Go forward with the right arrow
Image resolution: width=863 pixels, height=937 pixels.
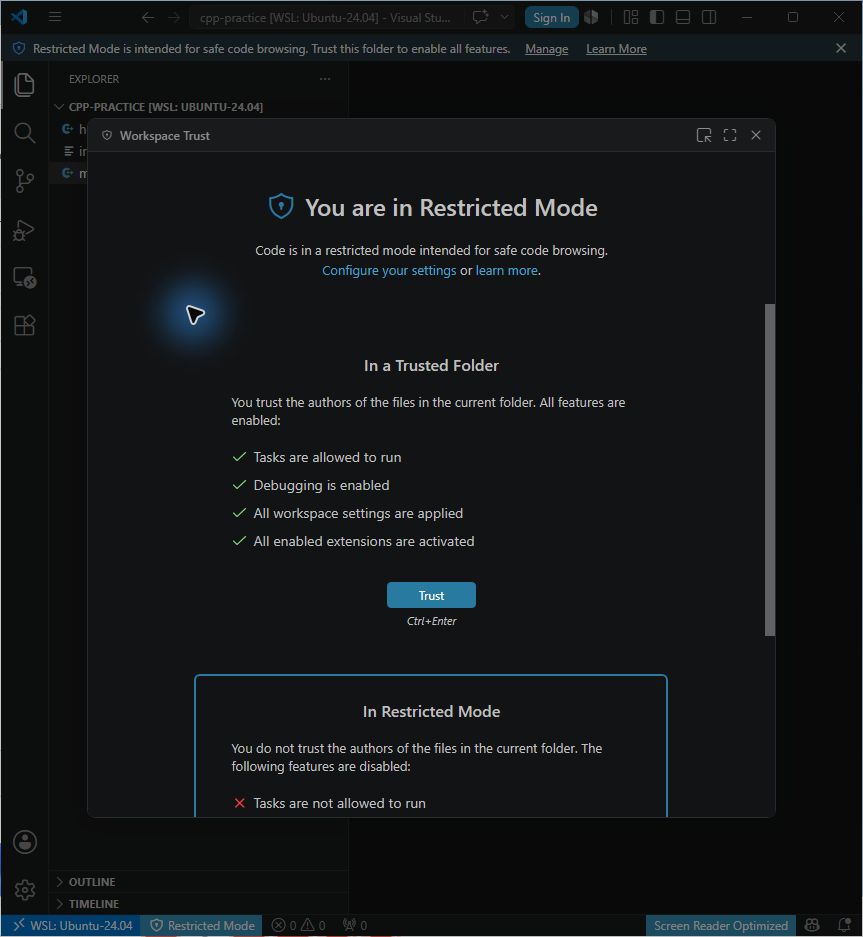tap(174, 17)
